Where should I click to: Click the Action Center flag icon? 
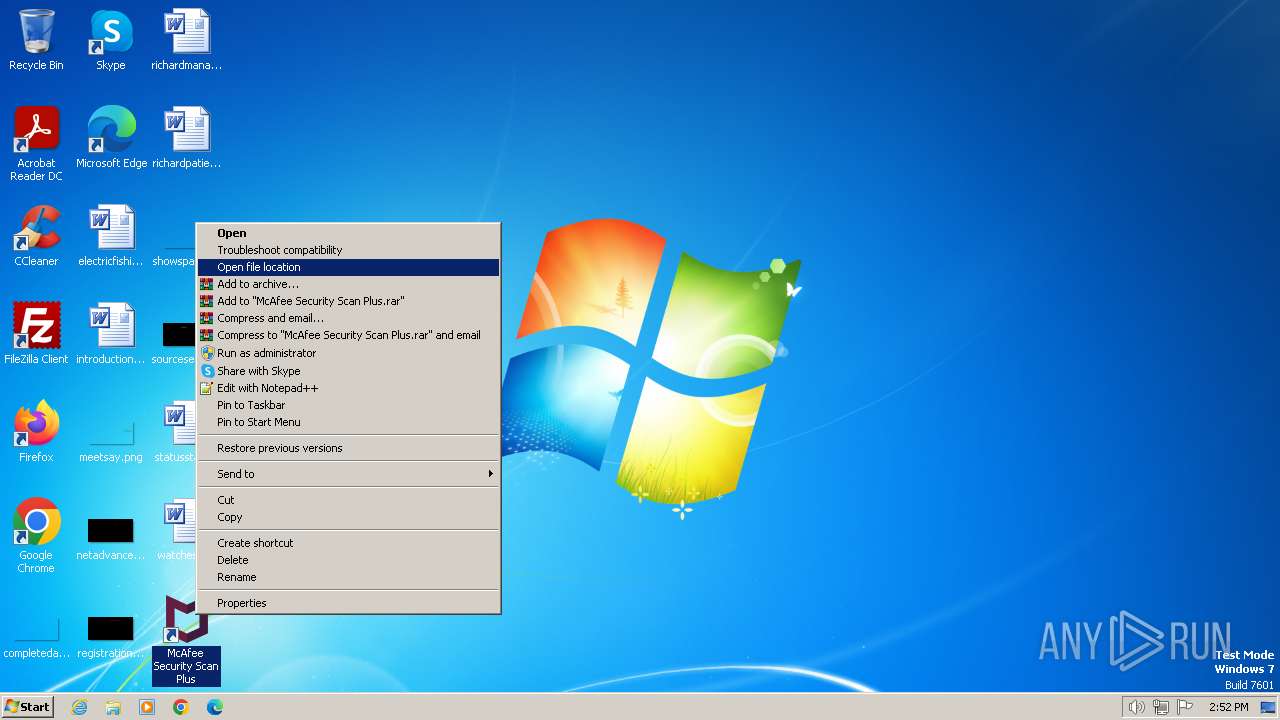pos(1186,707)
